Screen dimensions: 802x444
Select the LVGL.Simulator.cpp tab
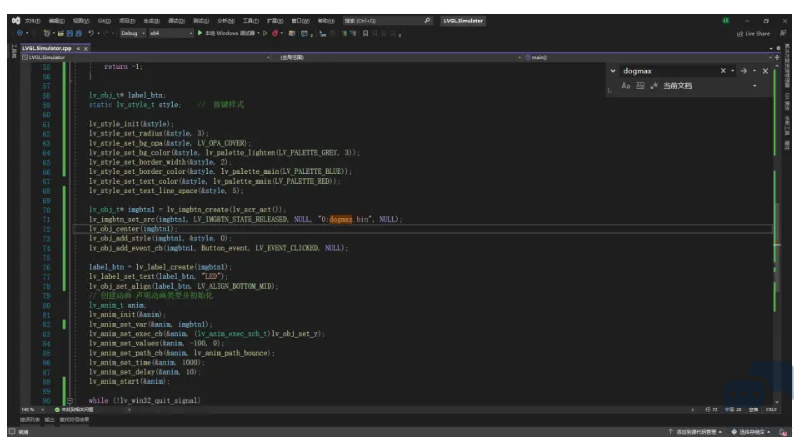point(47,48)
